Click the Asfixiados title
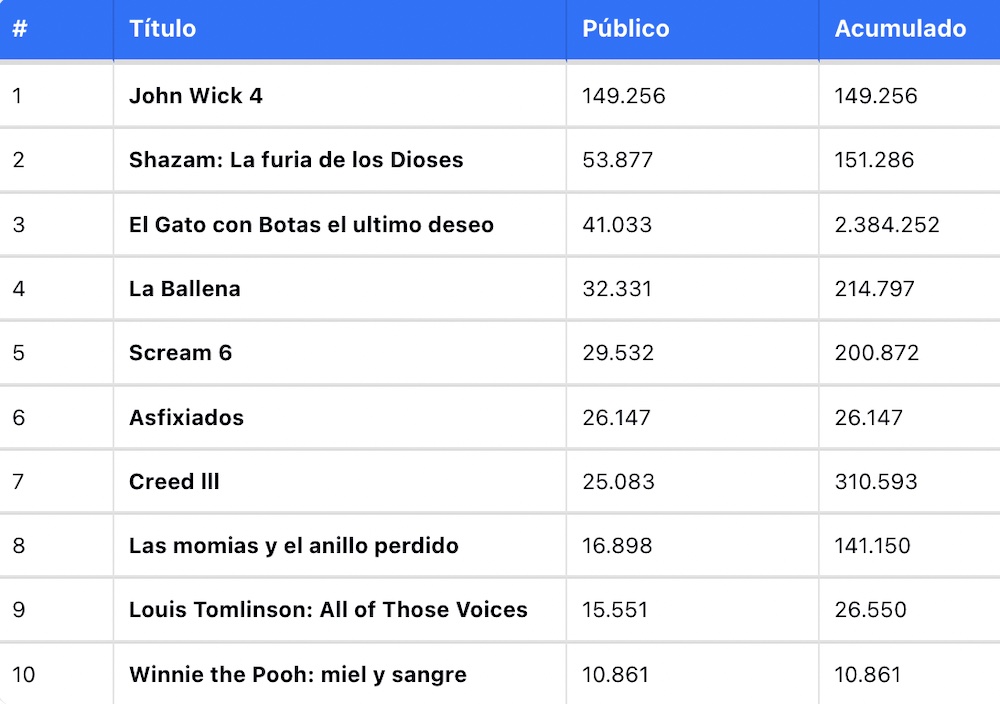Image resolution: width=1000 pixels, height=704 pixels. [x=186, y=418]
